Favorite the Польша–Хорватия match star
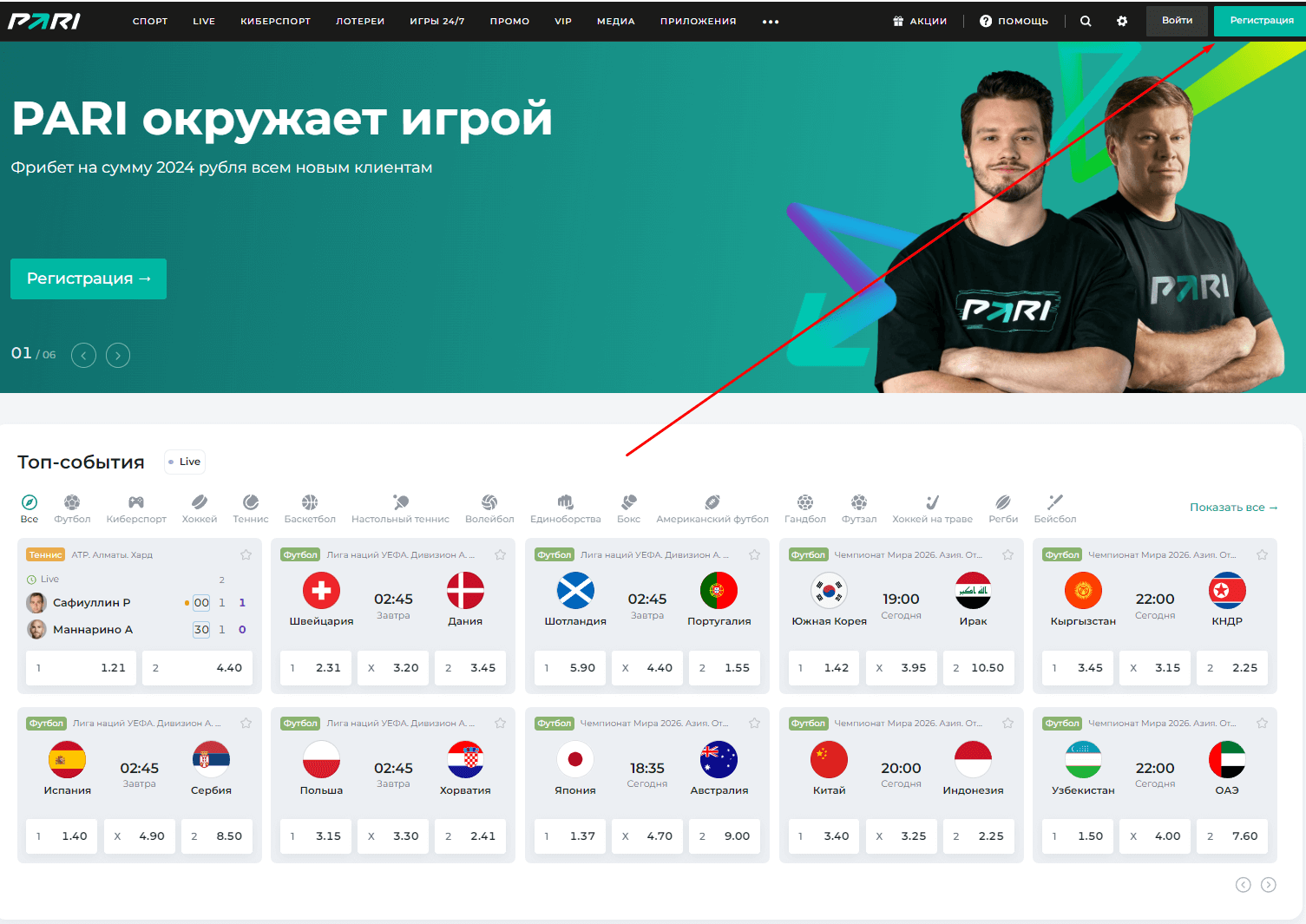Image resolution: width=1306 pixels, height=924 pixels. coord(500,723)
